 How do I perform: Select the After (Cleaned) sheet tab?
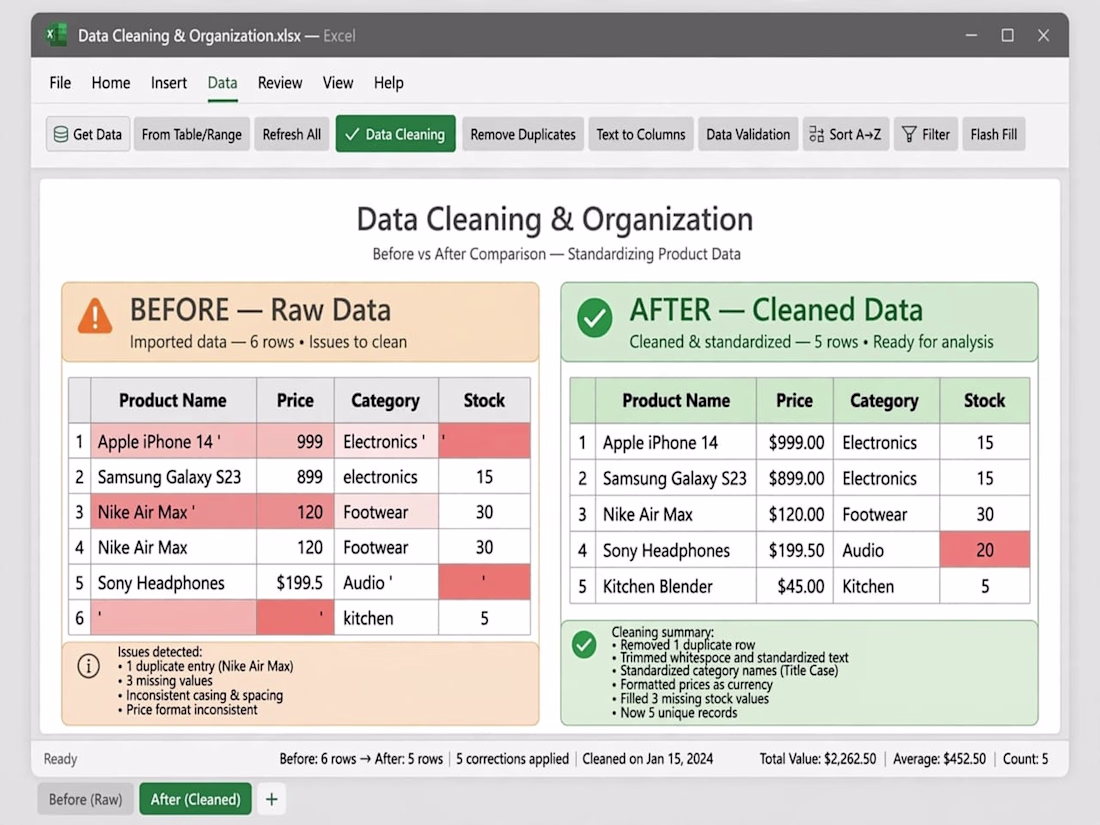(x=196, y=799)
